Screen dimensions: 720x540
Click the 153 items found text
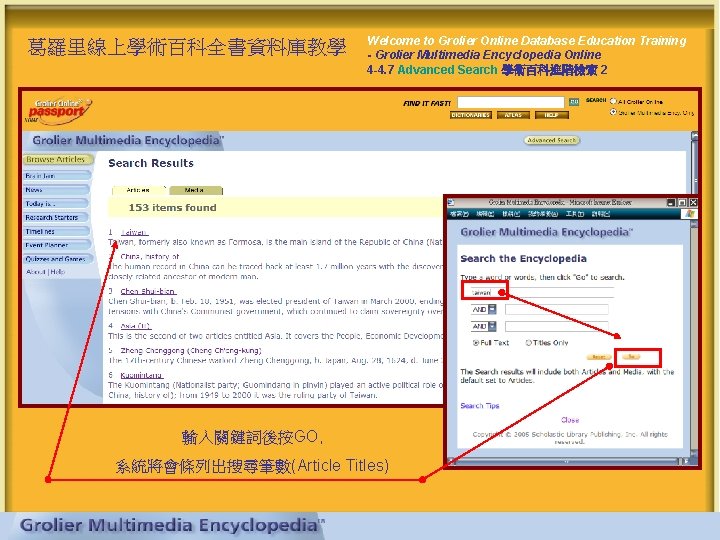172,208
